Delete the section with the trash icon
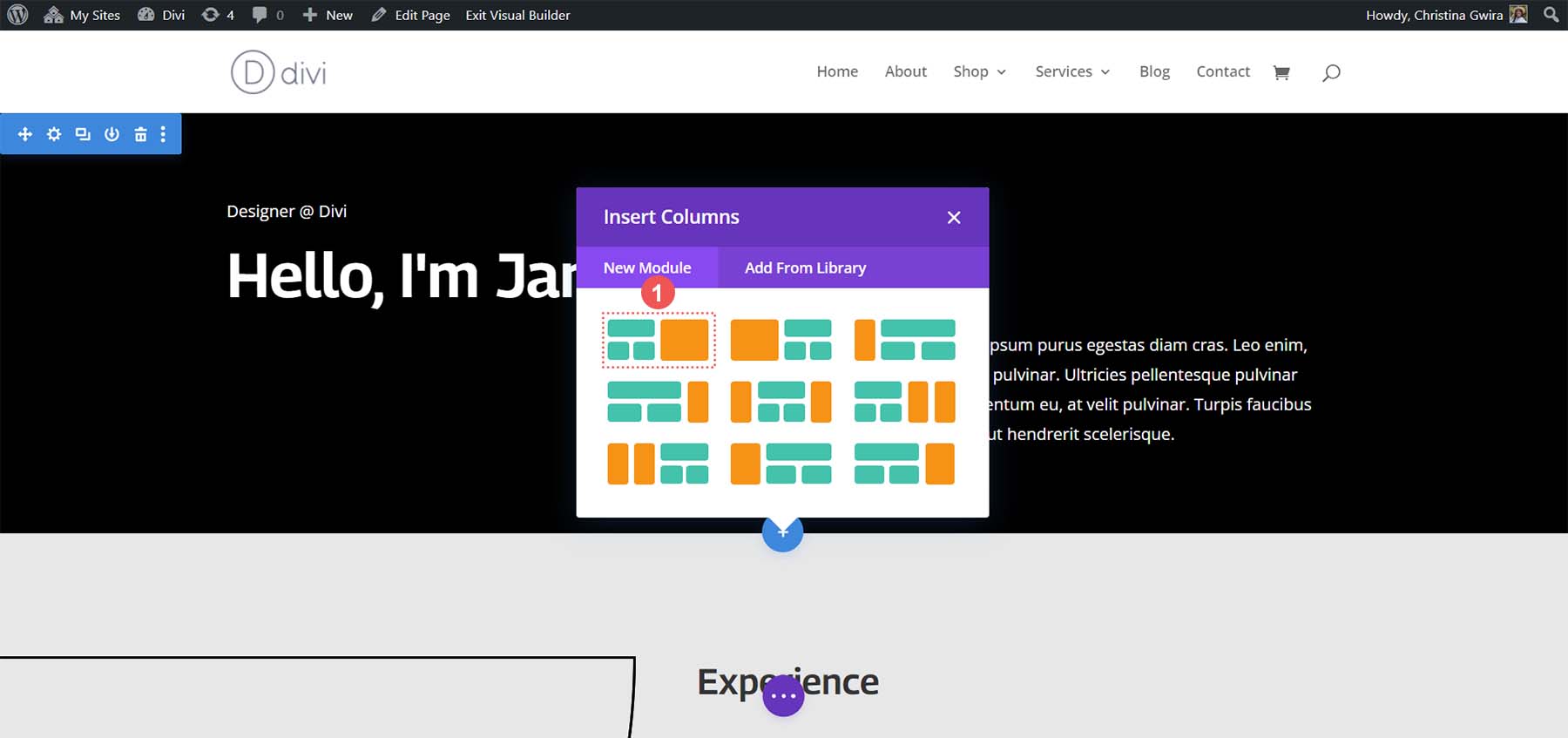 pos(140,134)
